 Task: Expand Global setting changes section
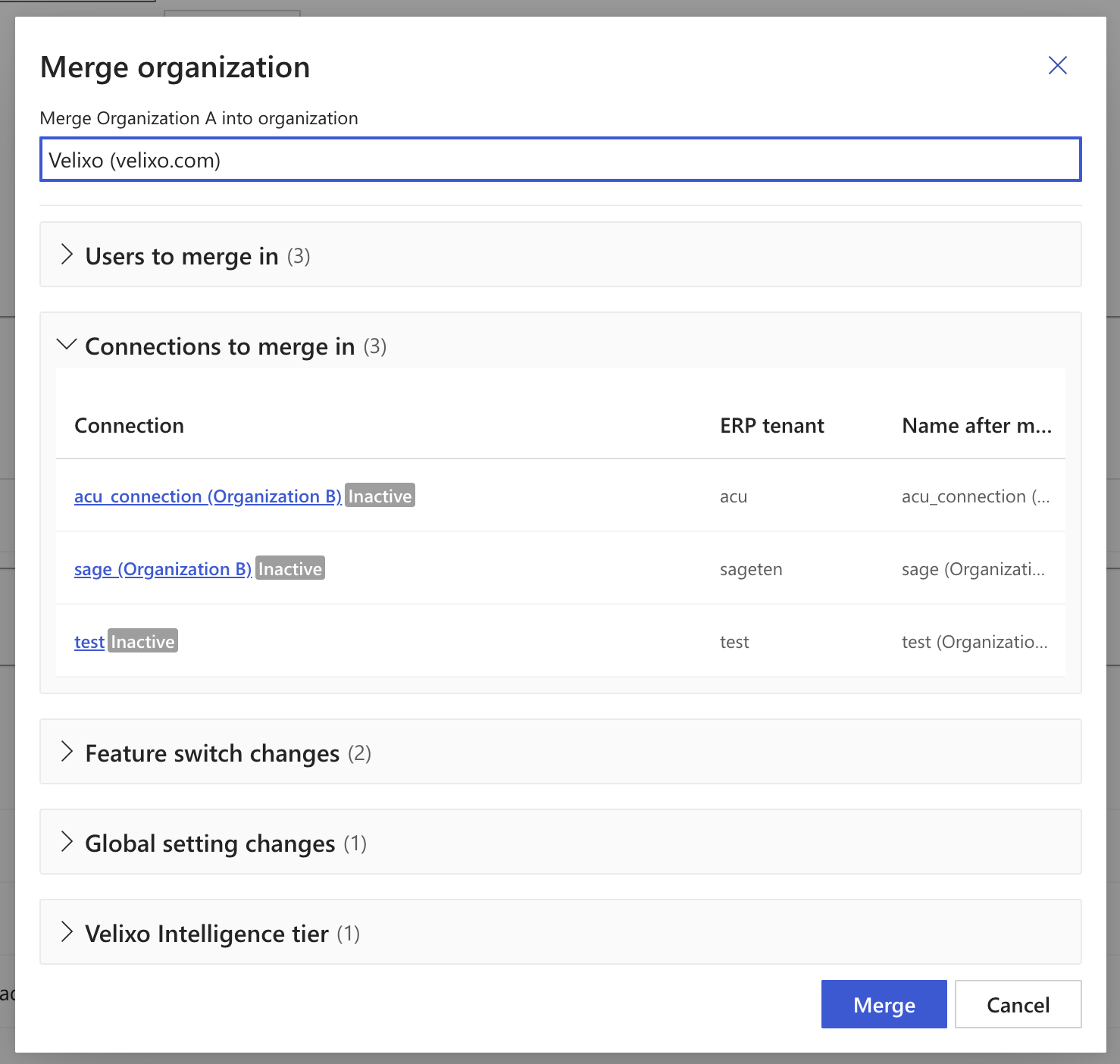(x=560, y=842)
